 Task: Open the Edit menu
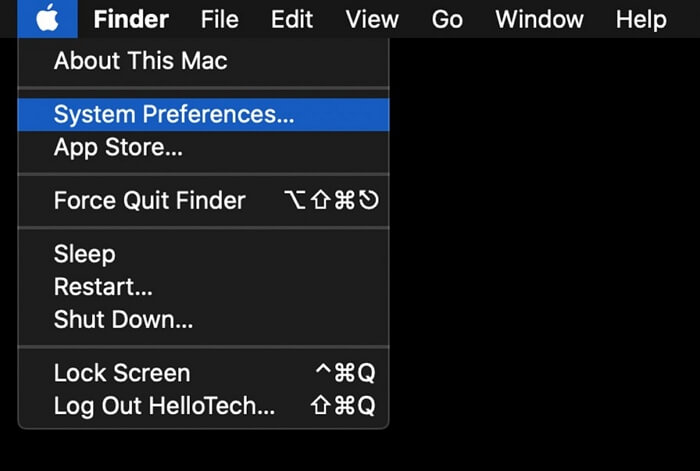tap(292, 19)
